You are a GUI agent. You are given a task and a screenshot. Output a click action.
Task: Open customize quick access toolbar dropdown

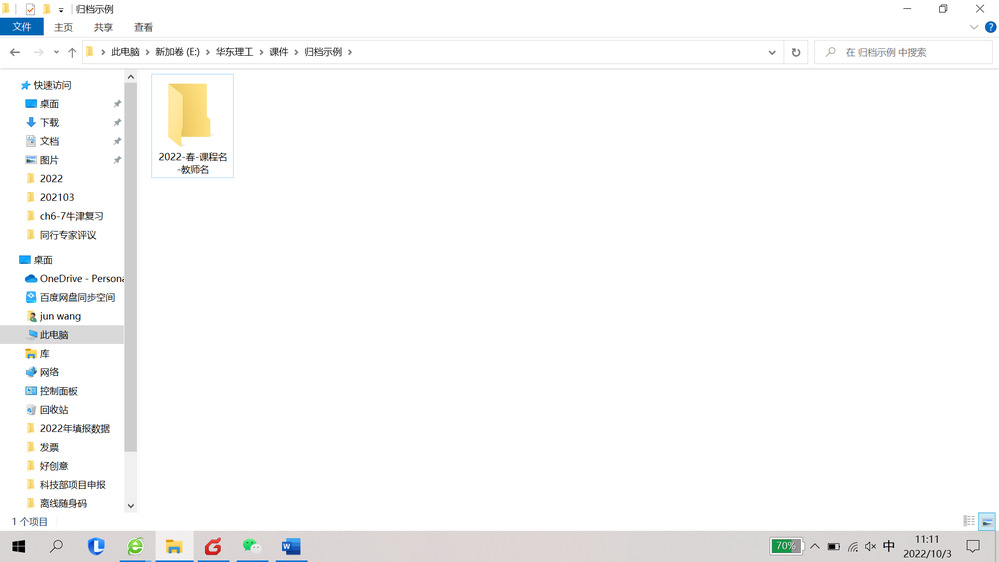[x=61, y=10]
